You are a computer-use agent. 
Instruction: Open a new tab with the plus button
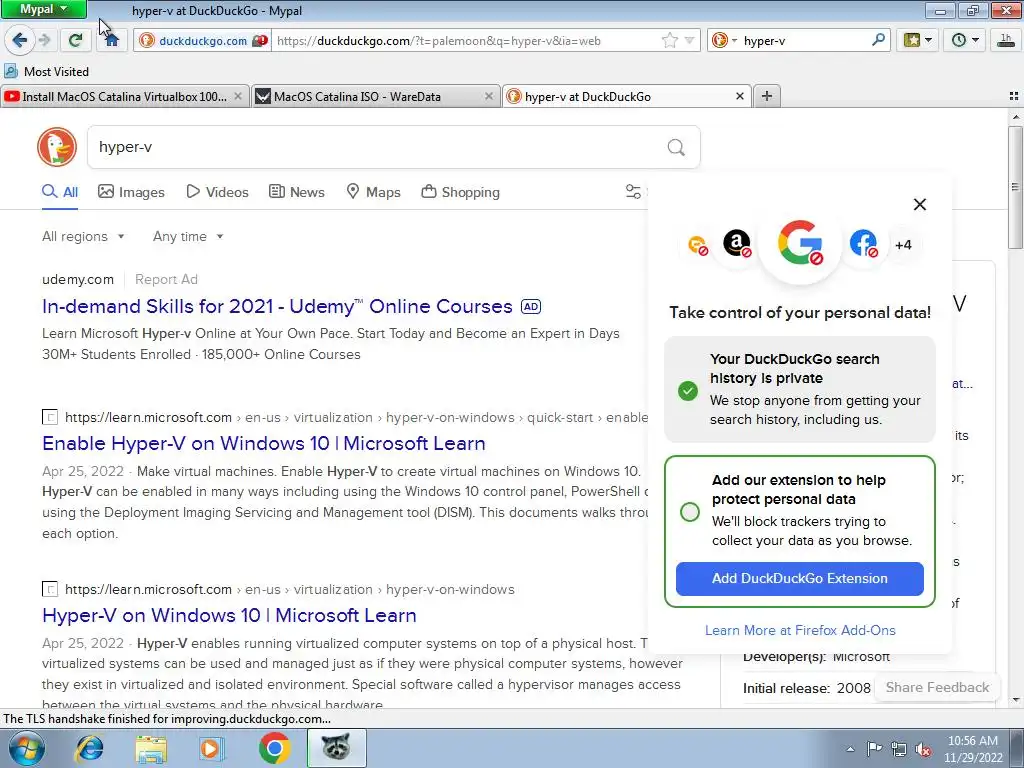(x=767, y=96)
